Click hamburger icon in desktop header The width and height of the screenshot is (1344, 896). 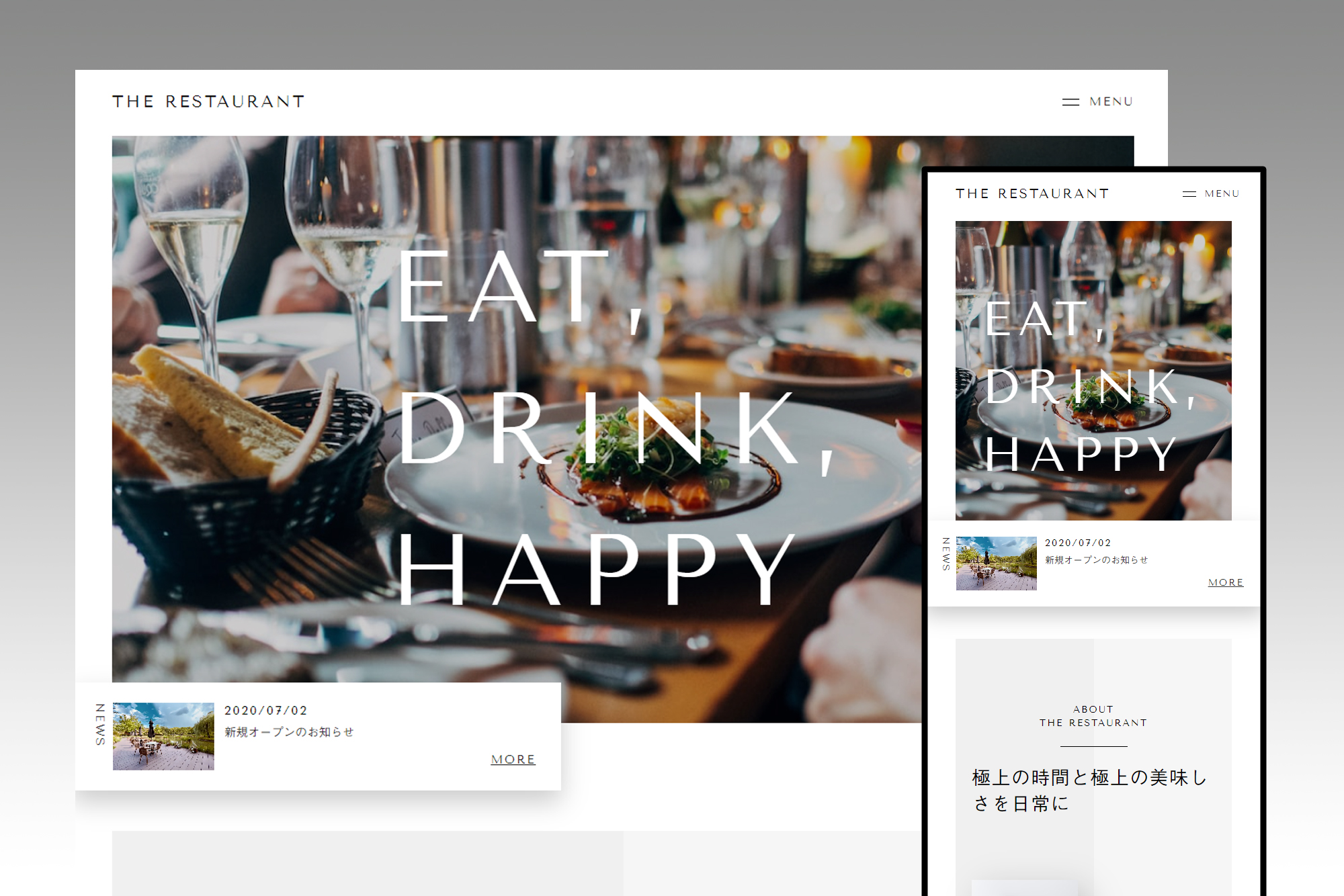[x=1070, y=102]
